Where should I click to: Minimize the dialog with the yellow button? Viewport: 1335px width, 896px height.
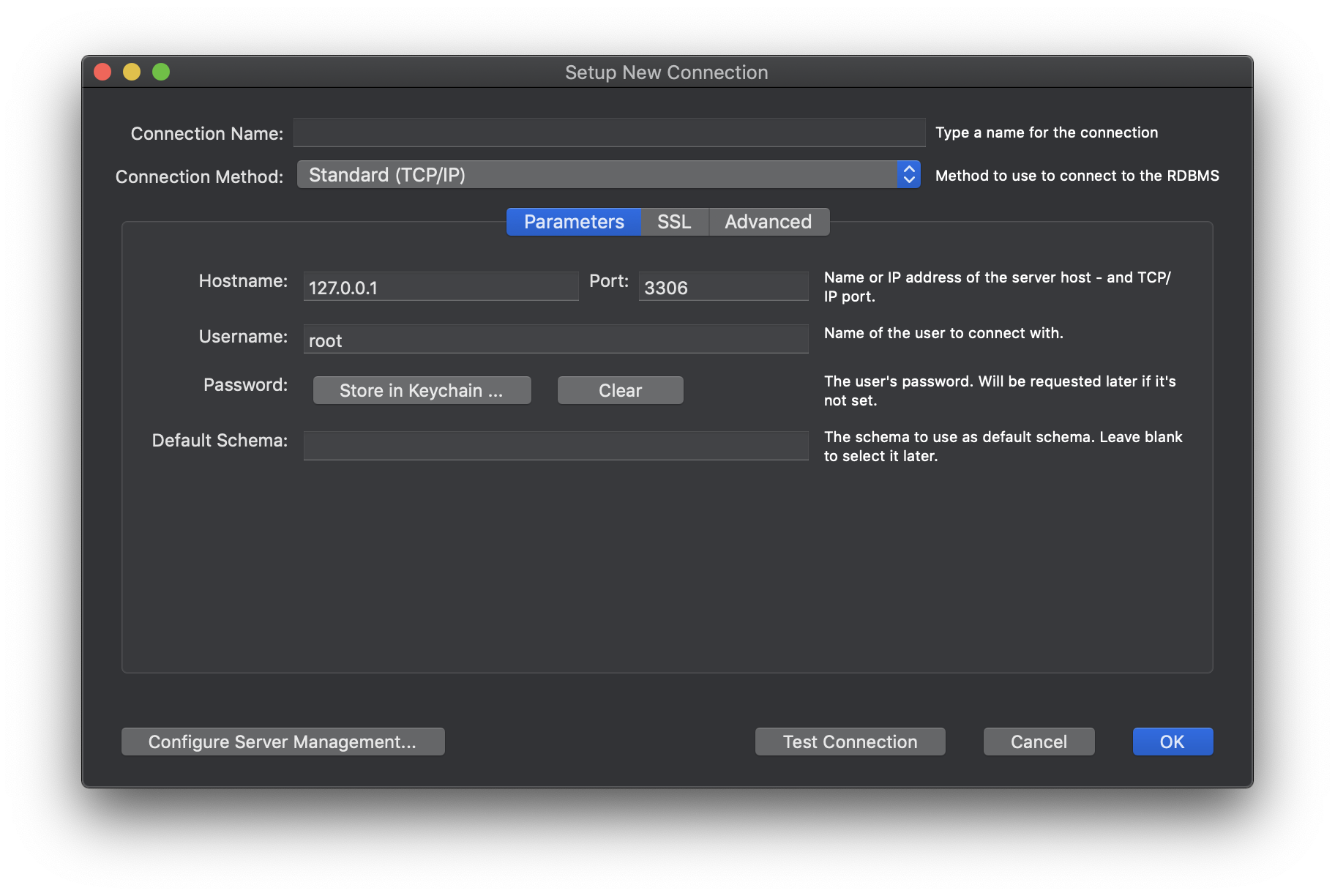point(132,72)
